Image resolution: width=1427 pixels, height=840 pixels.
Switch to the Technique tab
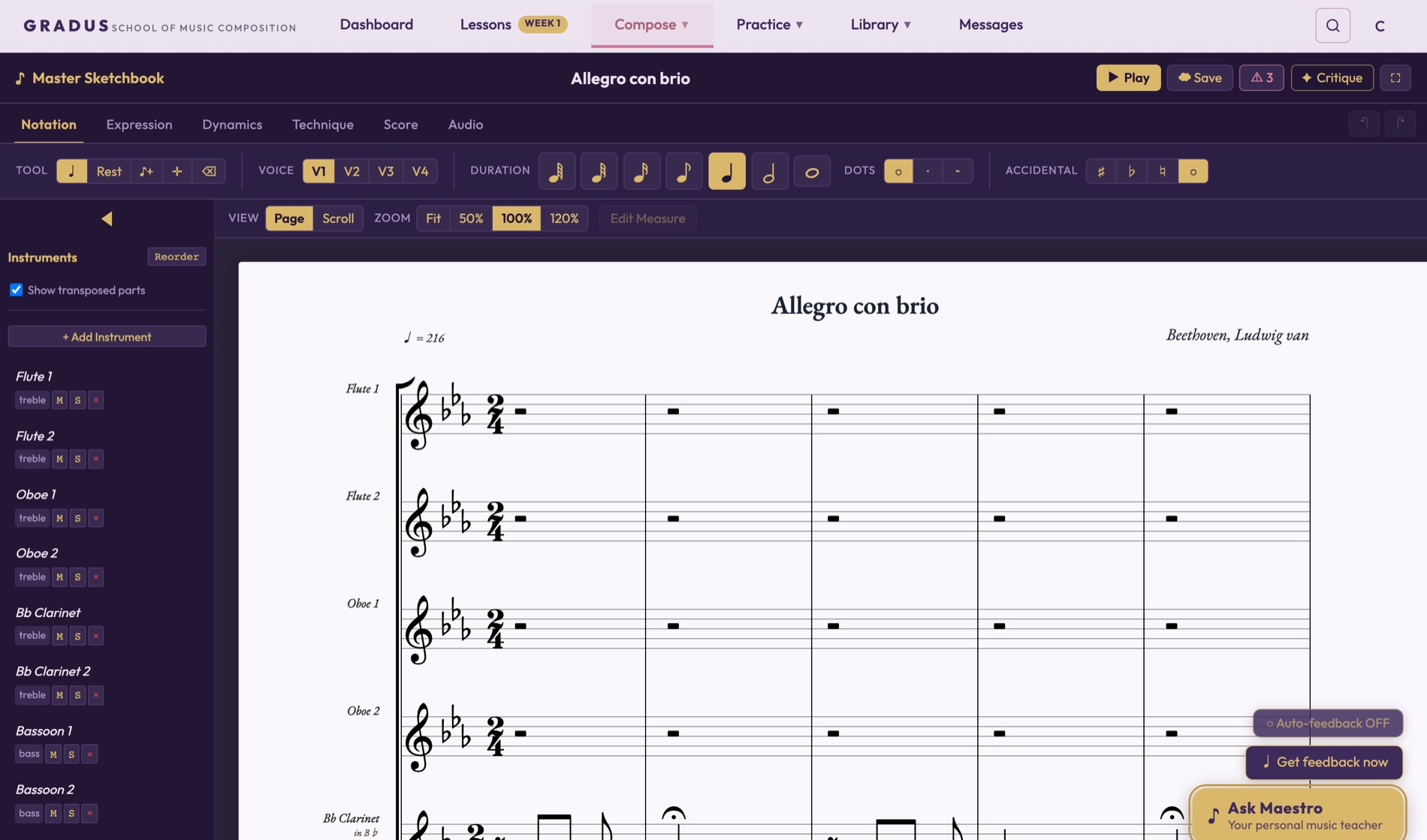point(323,125)
